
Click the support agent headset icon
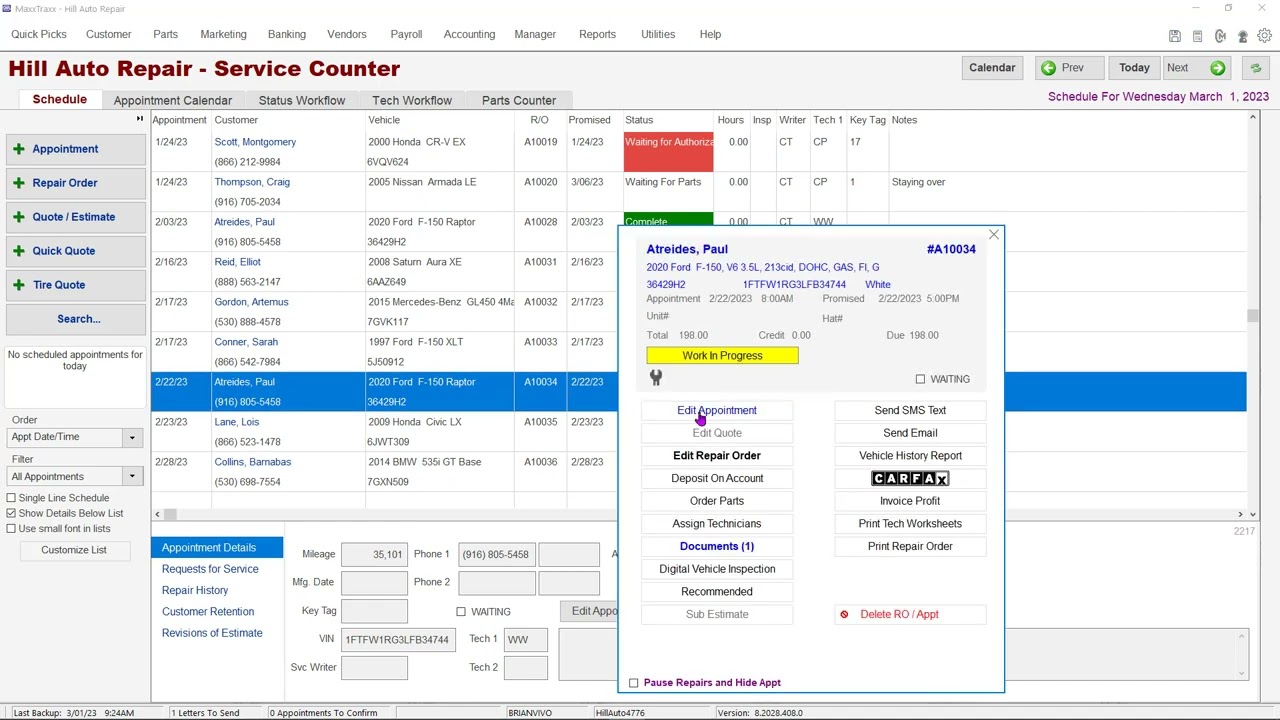[x=1243, y=36]
